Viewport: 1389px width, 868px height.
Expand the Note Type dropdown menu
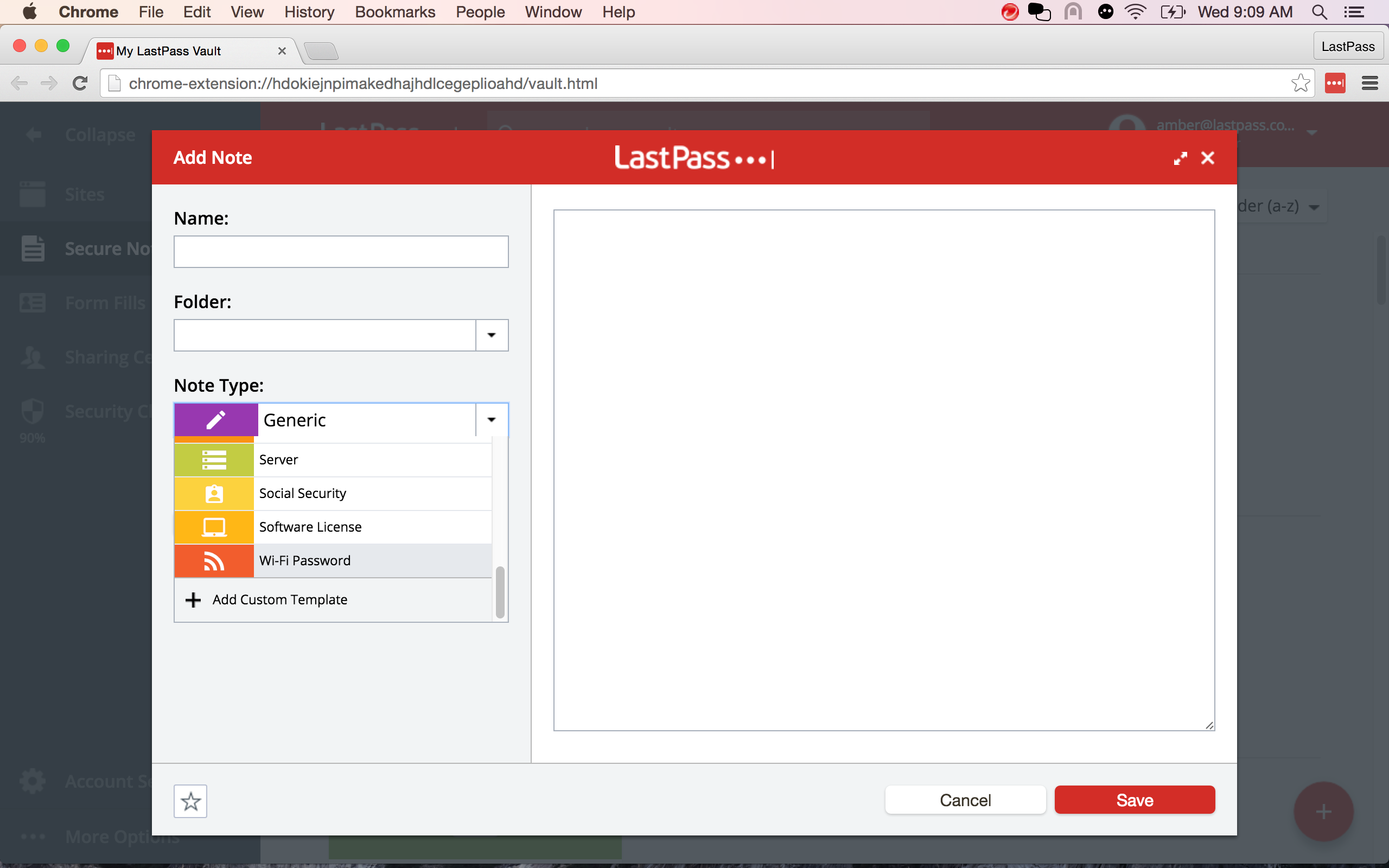(491, 419)
